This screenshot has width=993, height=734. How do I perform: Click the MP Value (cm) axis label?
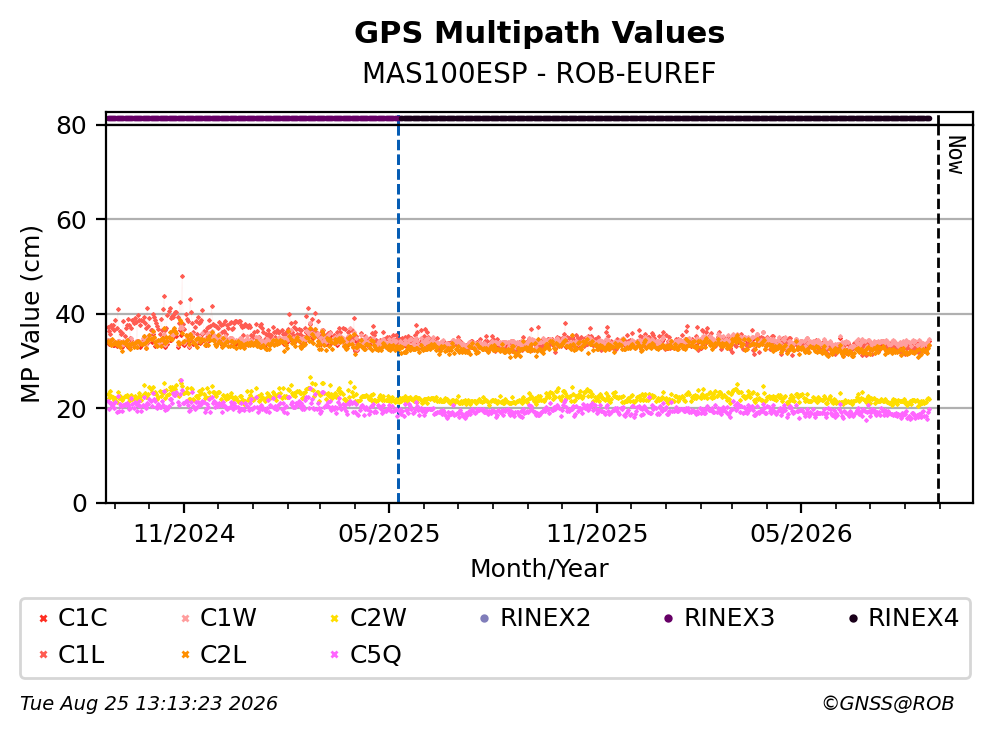click(x=30, y=314)
